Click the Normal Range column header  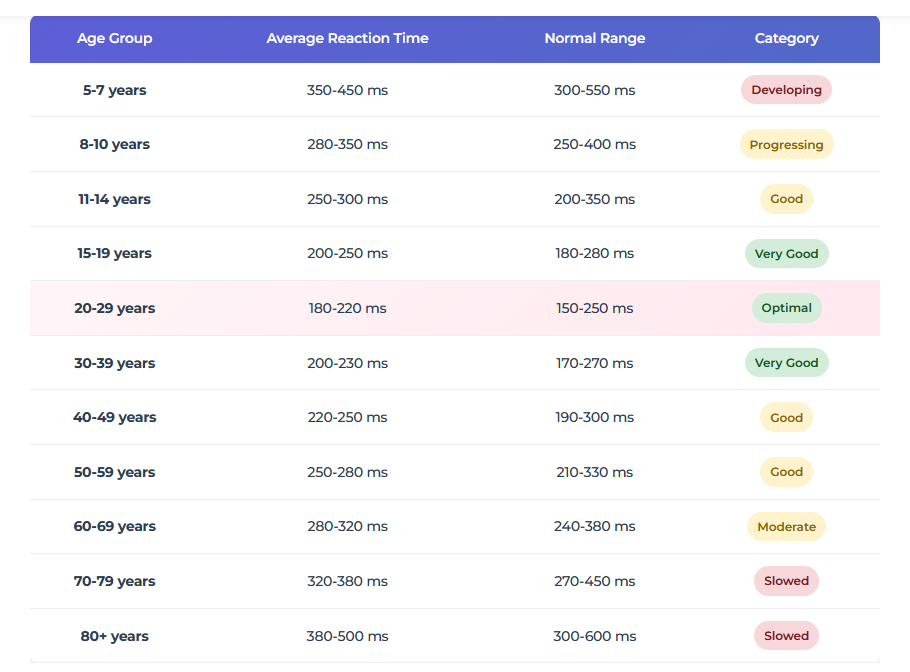594,38
